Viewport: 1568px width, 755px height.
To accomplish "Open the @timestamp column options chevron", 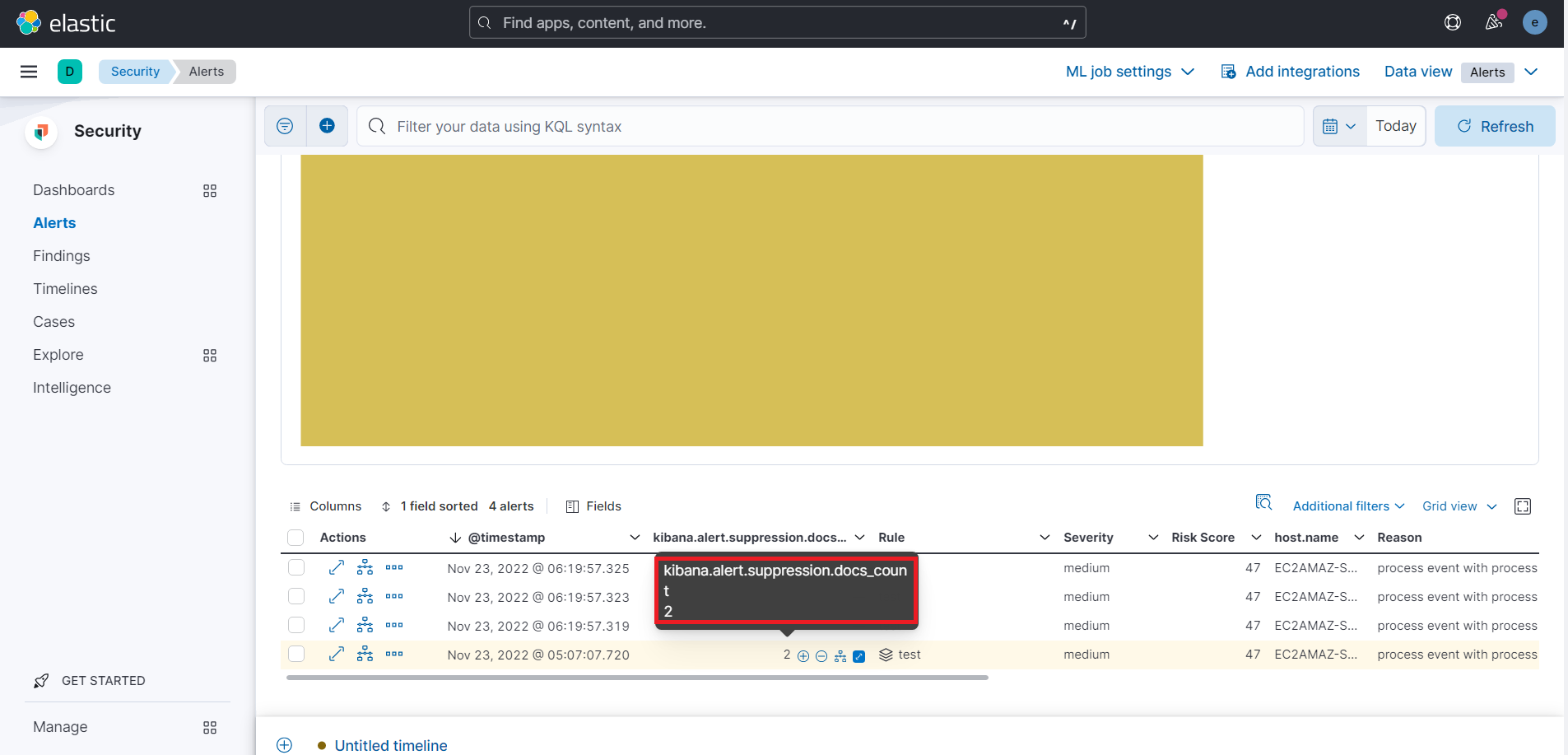I will coord(634,537).
